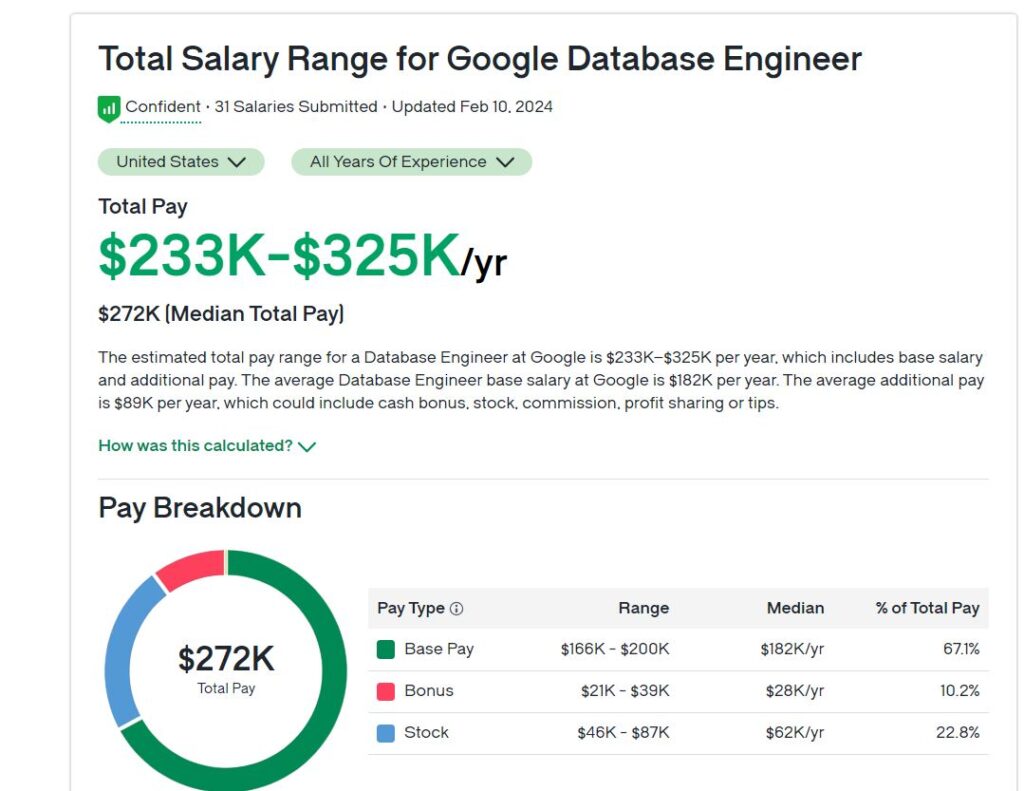Open the All Years Of Experience dropdown
The height and width of the screenshot is (791, 1024).
(411, 162)
